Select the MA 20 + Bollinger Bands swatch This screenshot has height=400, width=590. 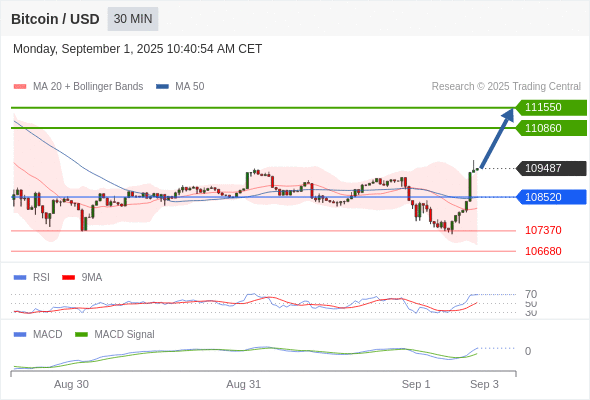(20, 87)
